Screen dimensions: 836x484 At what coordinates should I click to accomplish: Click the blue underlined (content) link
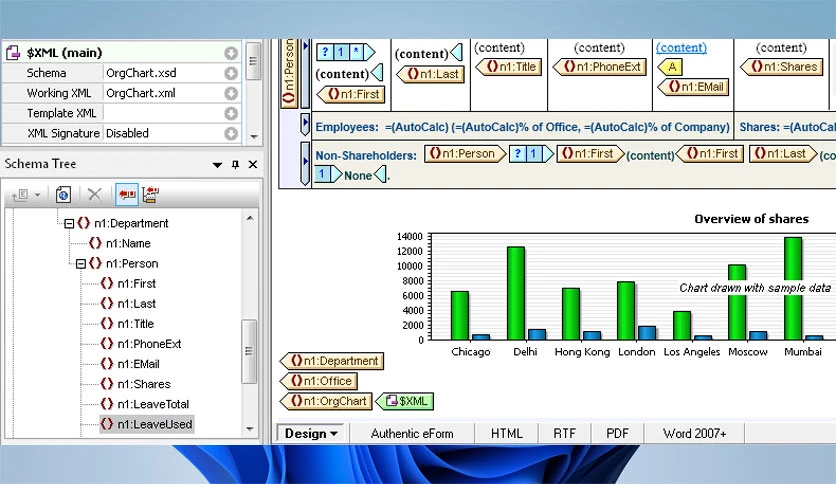pyautogui.click(x=681, y=48)
